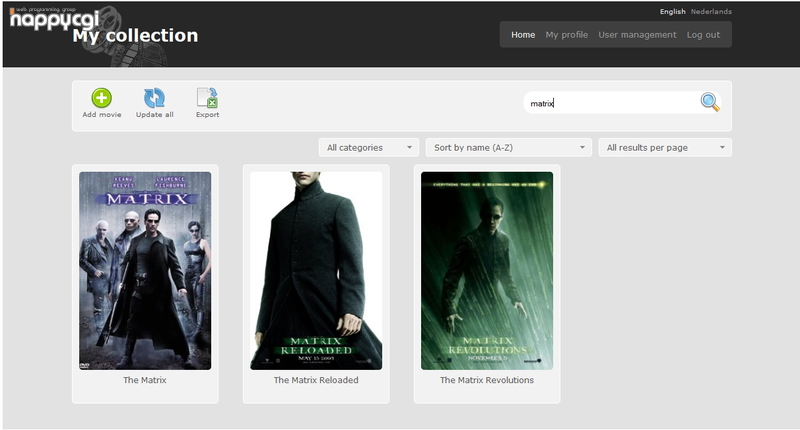Image resolution: width=800 pixels, height=430 pixels.
Task: Click the Update all label
Action: (x=155, y=115)
